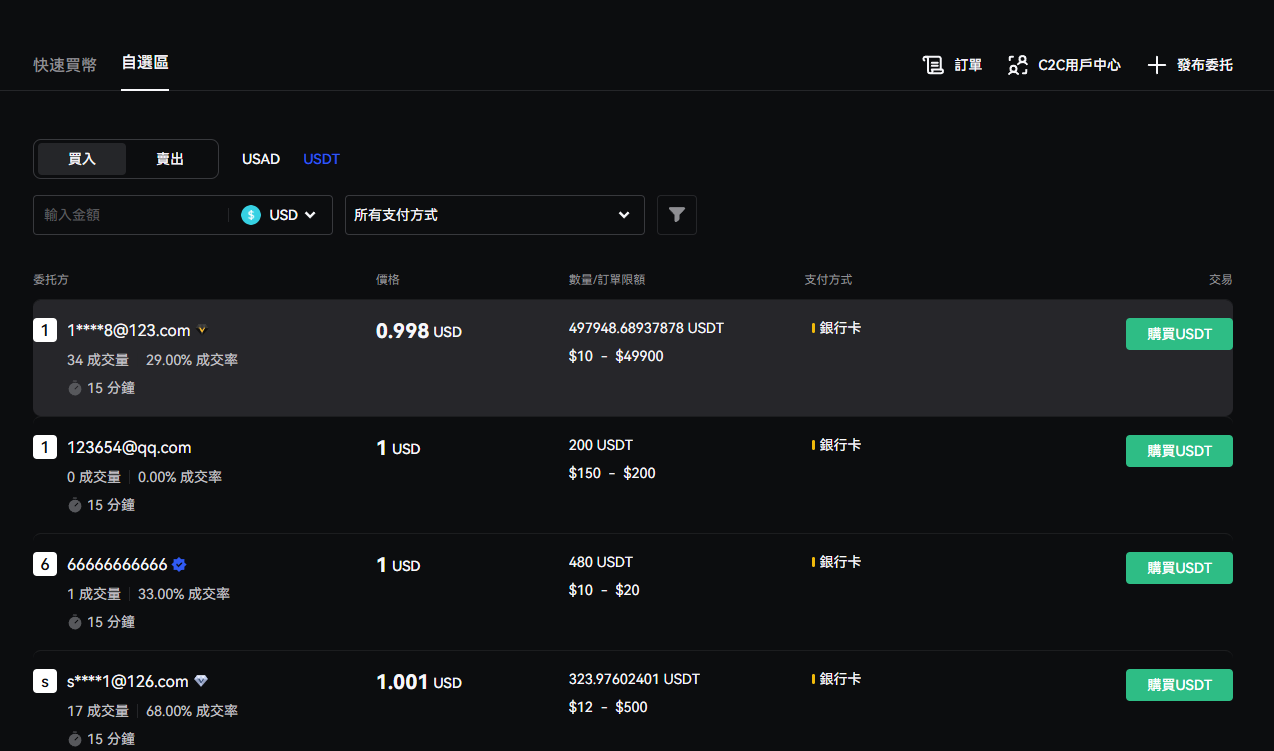Click diamond badge next to s****1@126.com
This screenshot has width=1274, height=751.
click(x=201, y=681)
